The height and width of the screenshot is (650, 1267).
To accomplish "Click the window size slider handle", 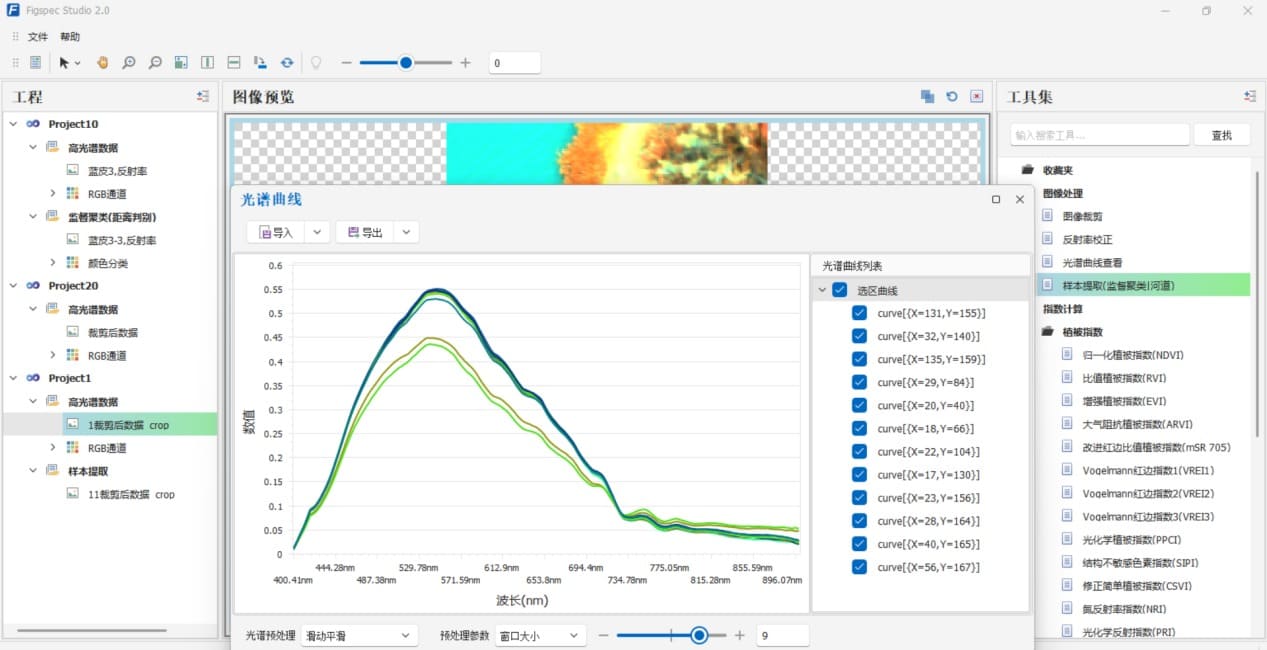I will (x=699, y=635).
